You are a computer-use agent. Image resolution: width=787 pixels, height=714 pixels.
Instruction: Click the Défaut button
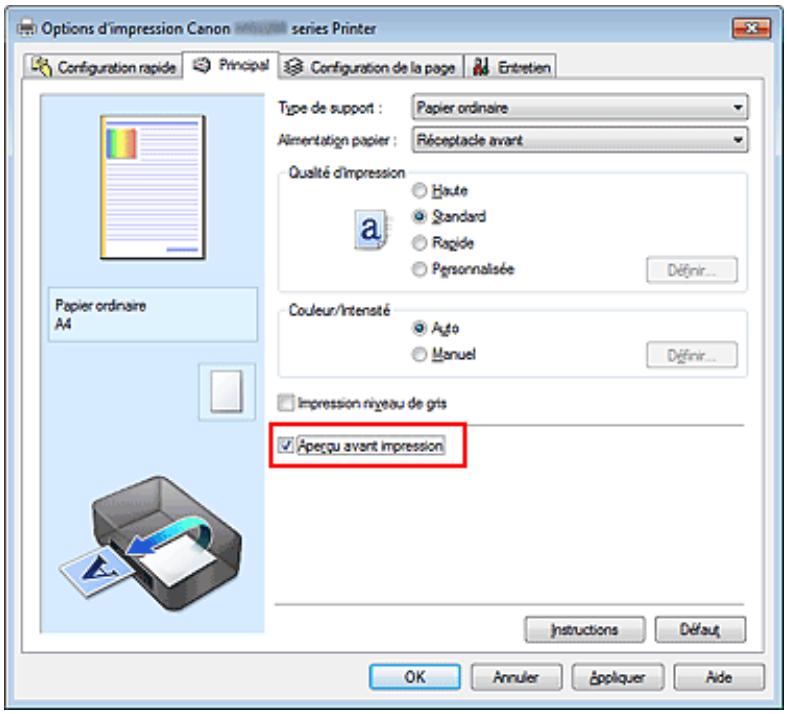pos(700,629)
